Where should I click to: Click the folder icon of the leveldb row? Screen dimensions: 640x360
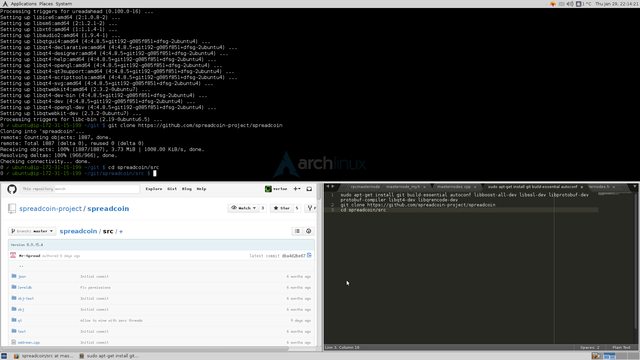click(14, 287)
